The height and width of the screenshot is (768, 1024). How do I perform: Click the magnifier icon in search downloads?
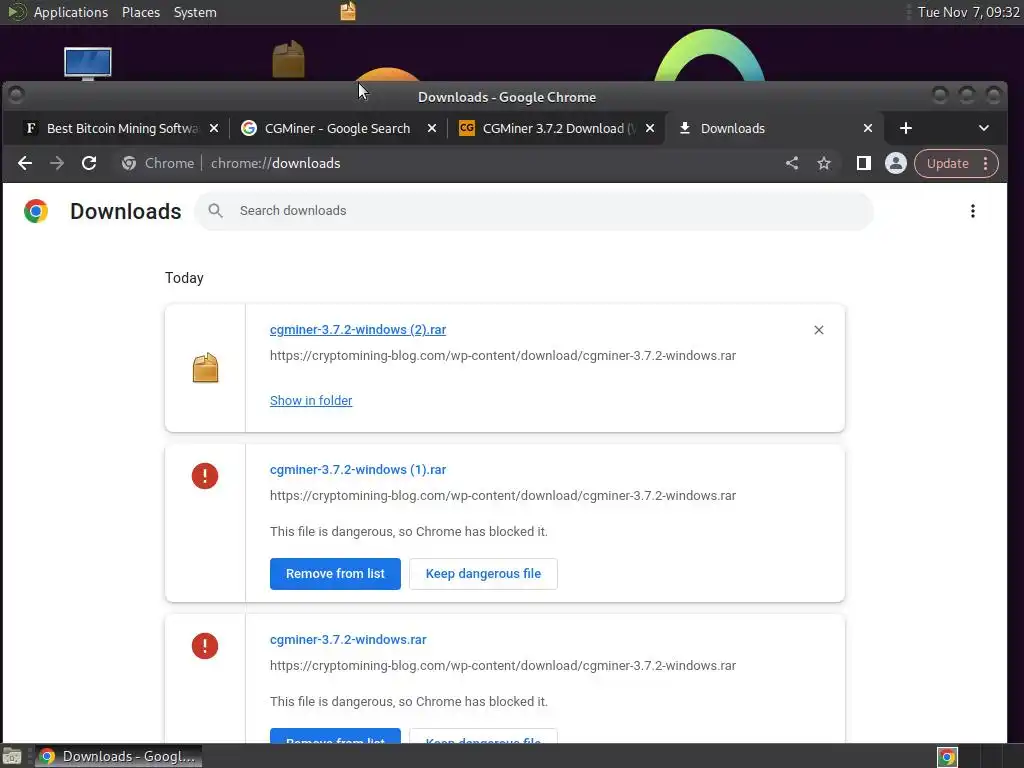tap(216, 211)
